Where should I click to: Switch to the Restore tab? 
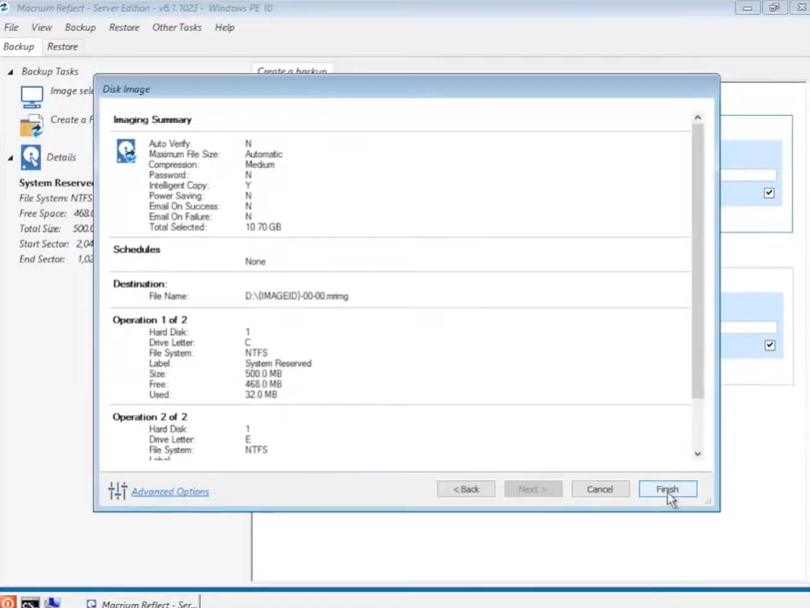click(x=62, y=46)
